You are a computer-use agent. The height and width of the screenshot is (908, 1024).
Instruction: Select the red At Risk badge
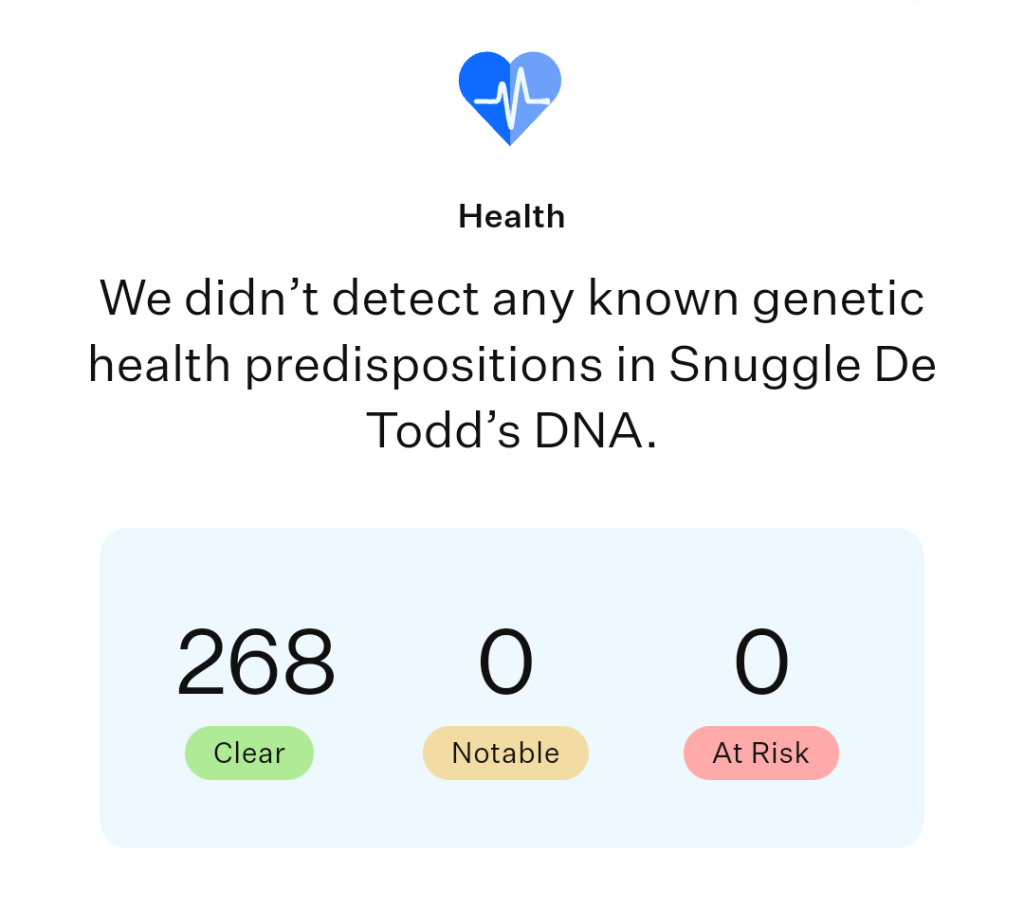point(761,753)
